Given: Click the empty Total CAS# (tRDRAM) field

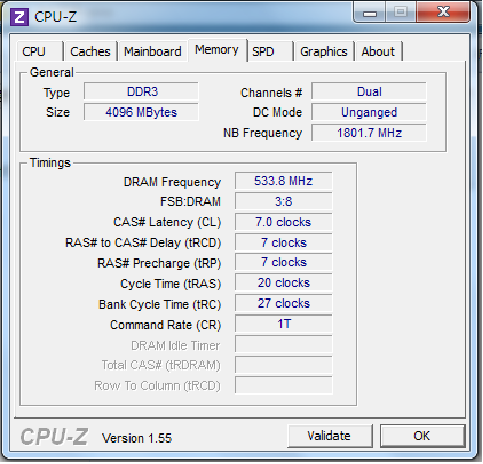Looking at the screenshot, I should (284, 365).
